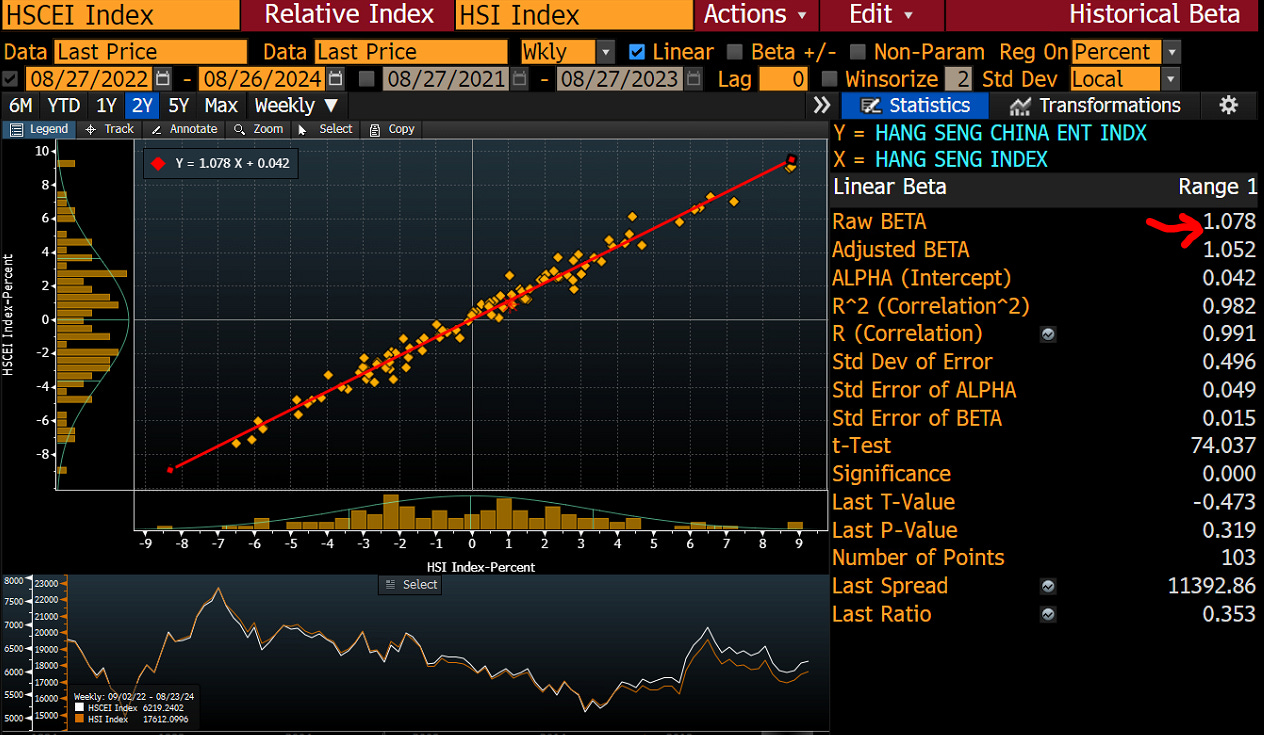The image size is (1264, 735).
Task: Click chart icon next to R (Correlation)
Action: coord(1048,334)
